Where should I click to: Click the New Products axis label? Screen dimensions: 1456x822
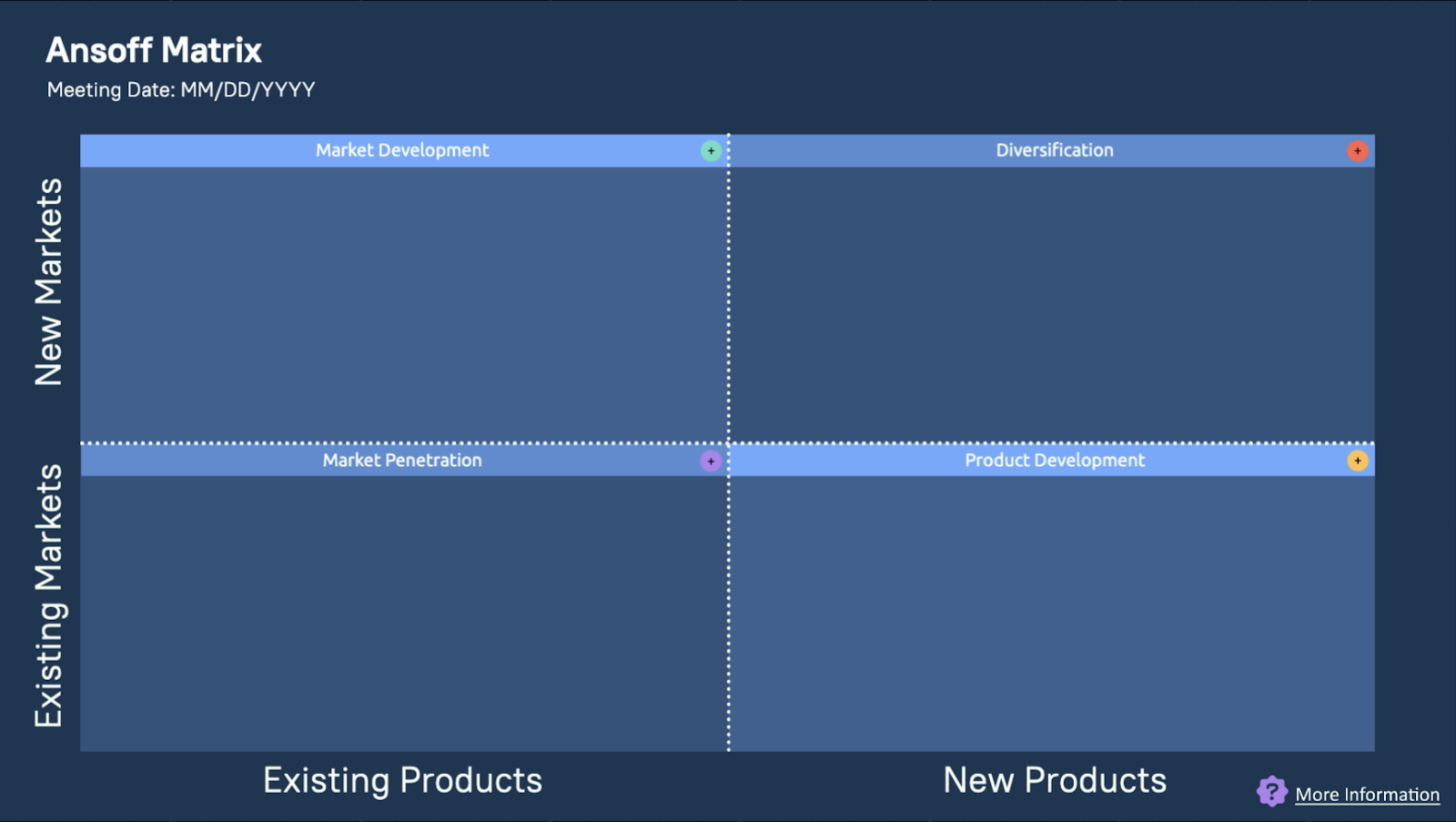point(1055,780)
